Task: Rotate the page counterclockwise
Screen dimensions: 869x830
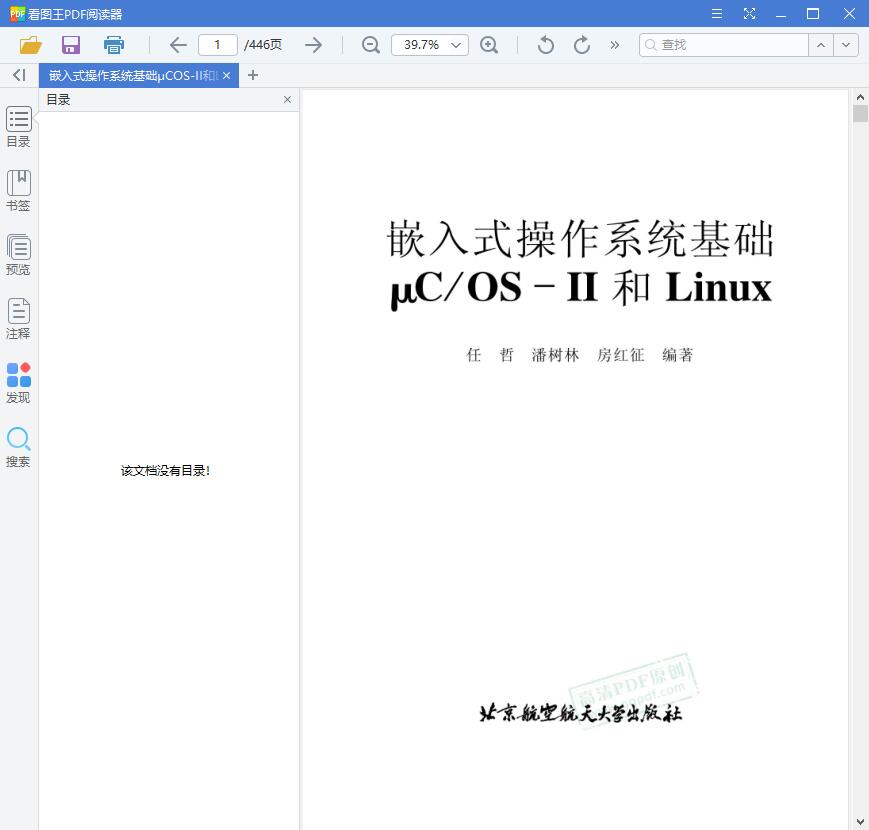Action: 545,45
